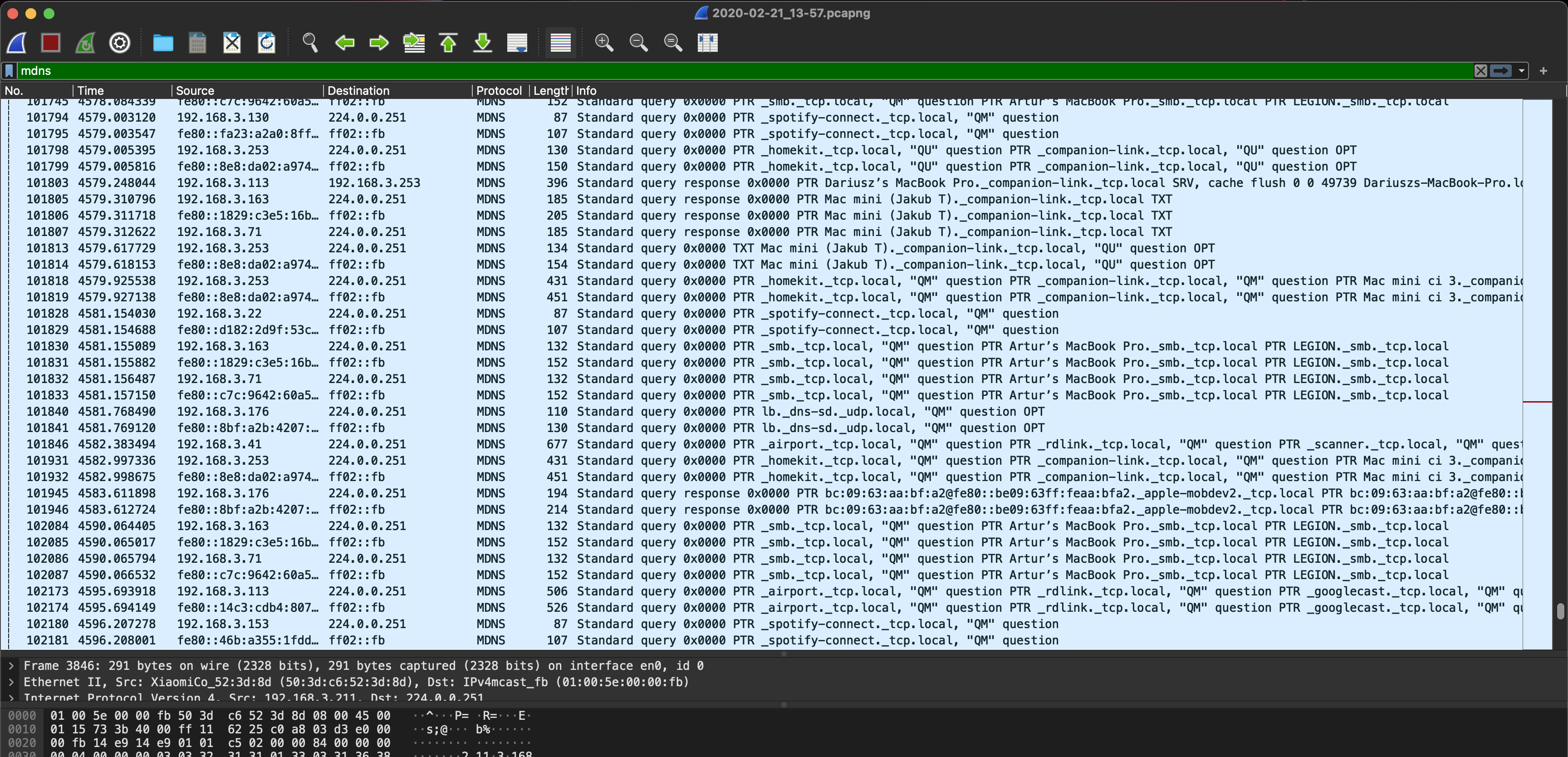Image resolution: width=1568 pixels, height=757 pixels.
Task: Zoom in on the packet list text
Action: [x=603, y=43]
